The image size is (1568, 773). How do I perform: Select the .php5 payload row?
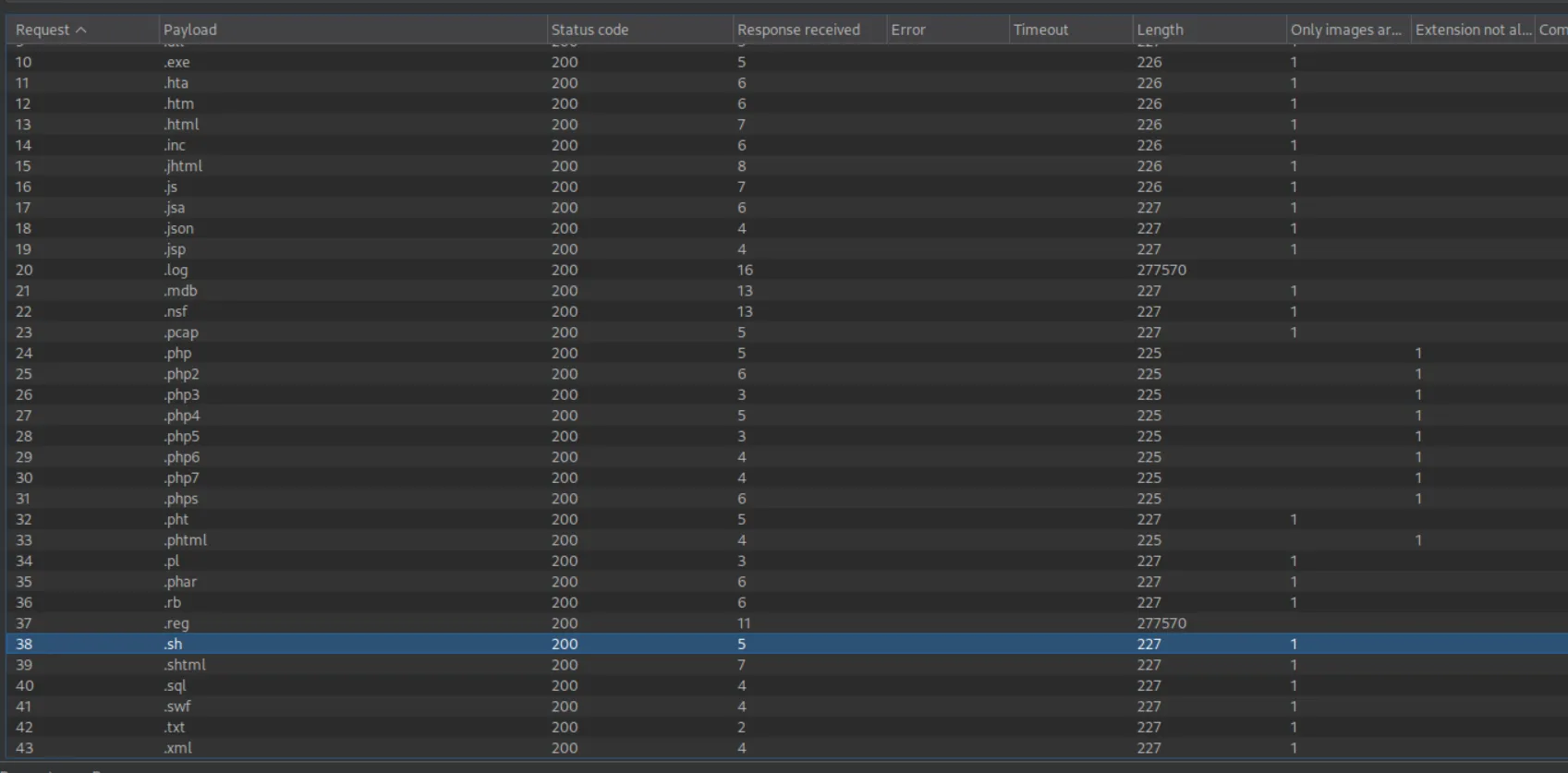click(x=787, y=436)
